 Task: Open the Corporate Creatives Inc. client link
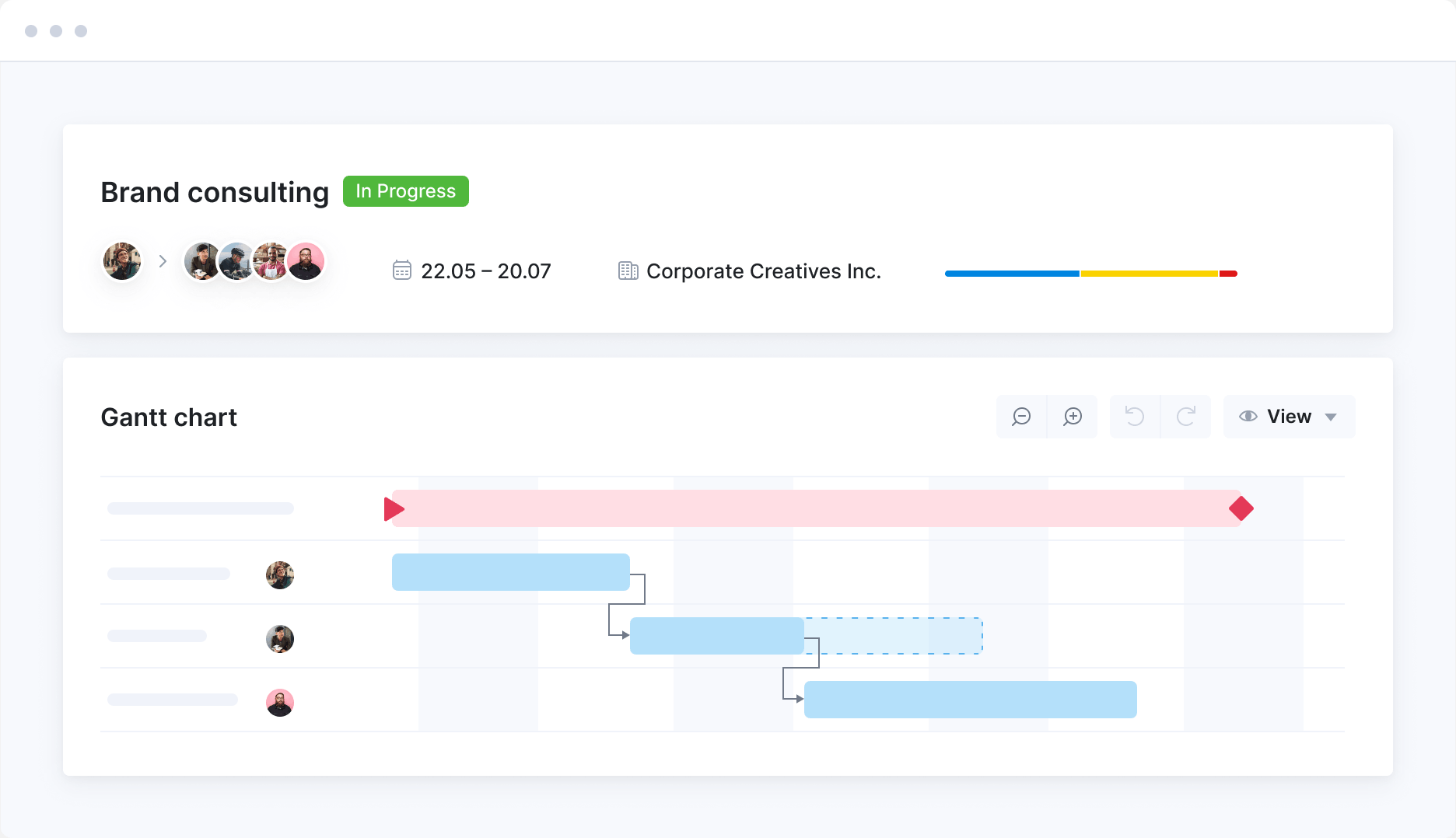pos(764,271)
